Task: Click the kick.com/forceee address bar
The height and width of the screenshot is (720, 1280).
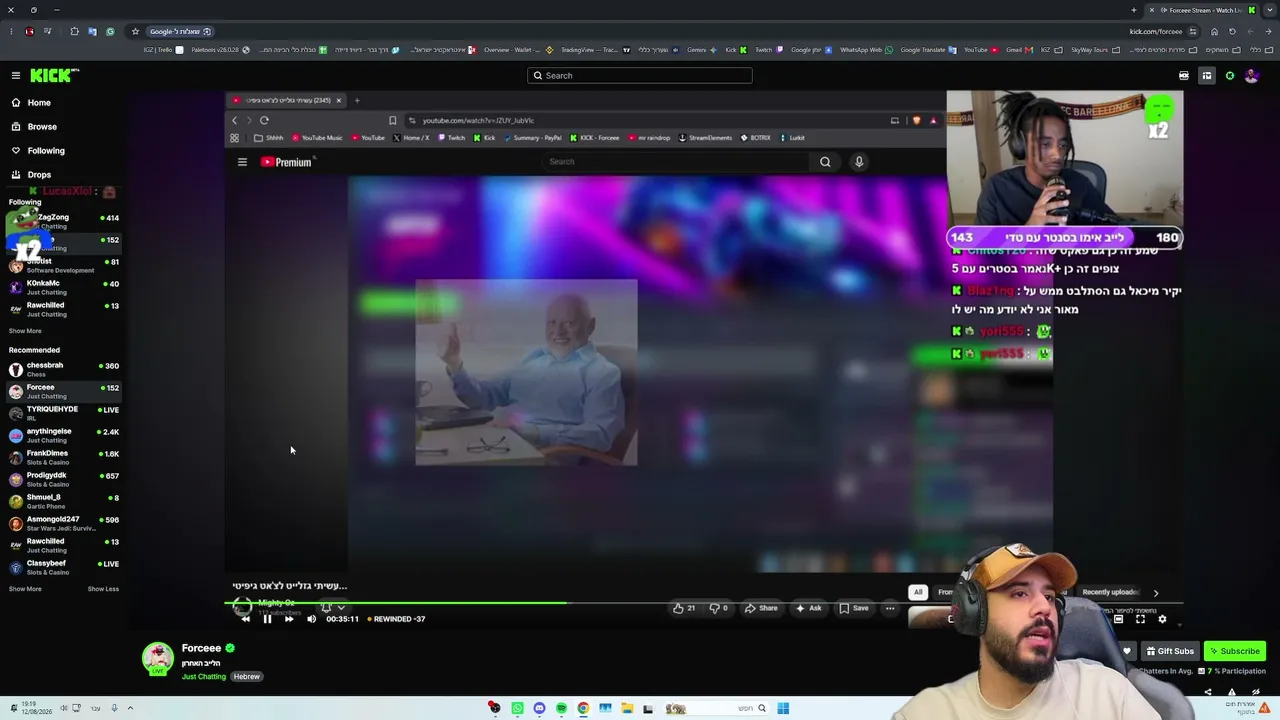Action: point(1156,31)
